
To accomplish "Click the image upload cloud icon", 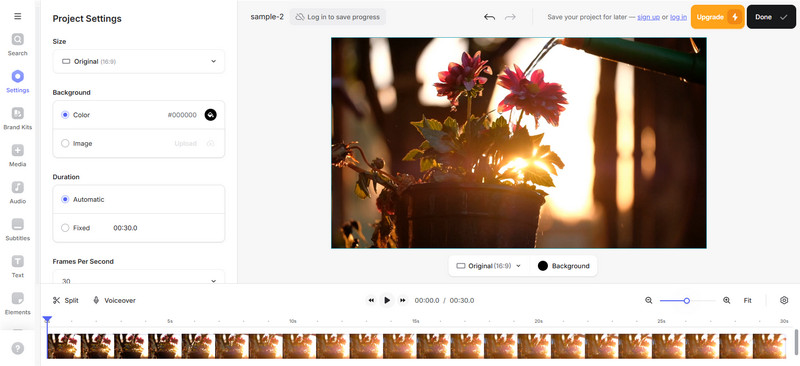I will tap(210, 143).
